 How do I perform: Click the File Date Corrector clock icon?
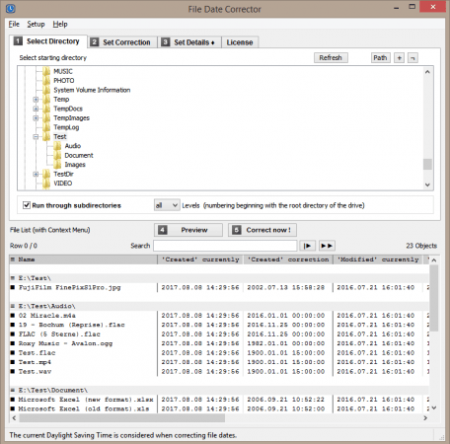(11, 8)
